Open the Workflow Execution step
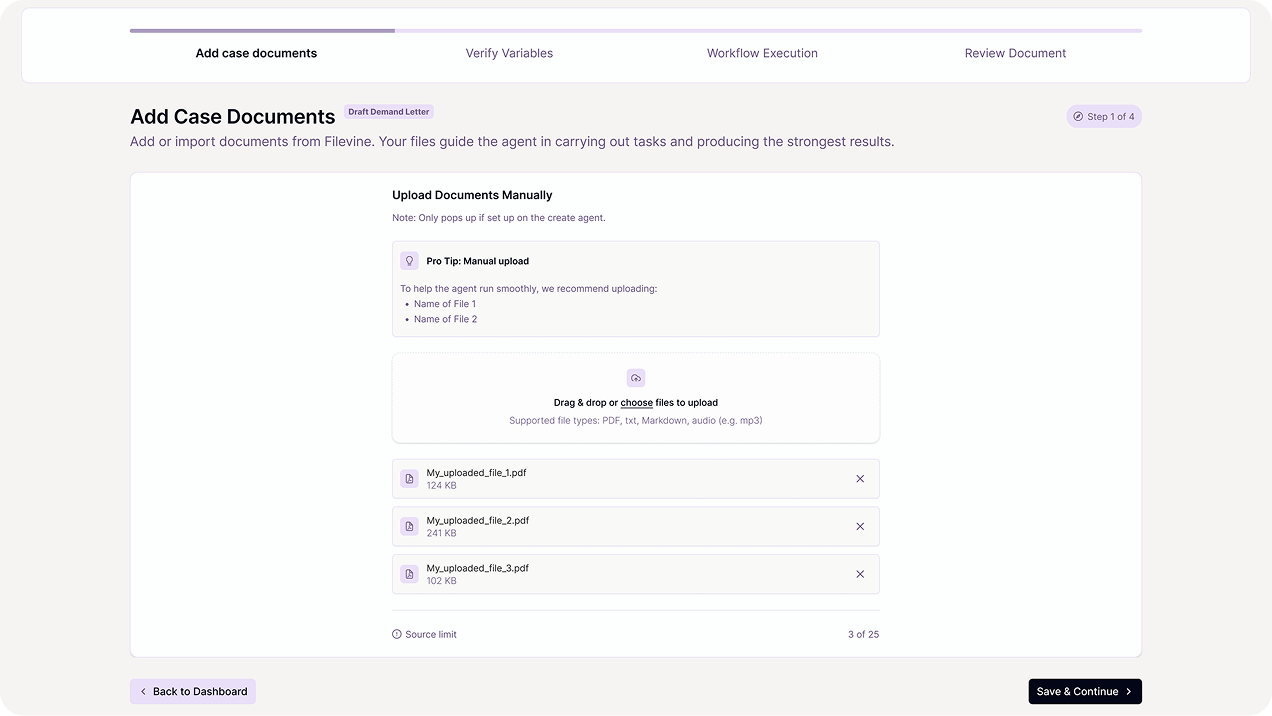The width and height of the screenshot is (1272, 716). click(x=762, y=53)
